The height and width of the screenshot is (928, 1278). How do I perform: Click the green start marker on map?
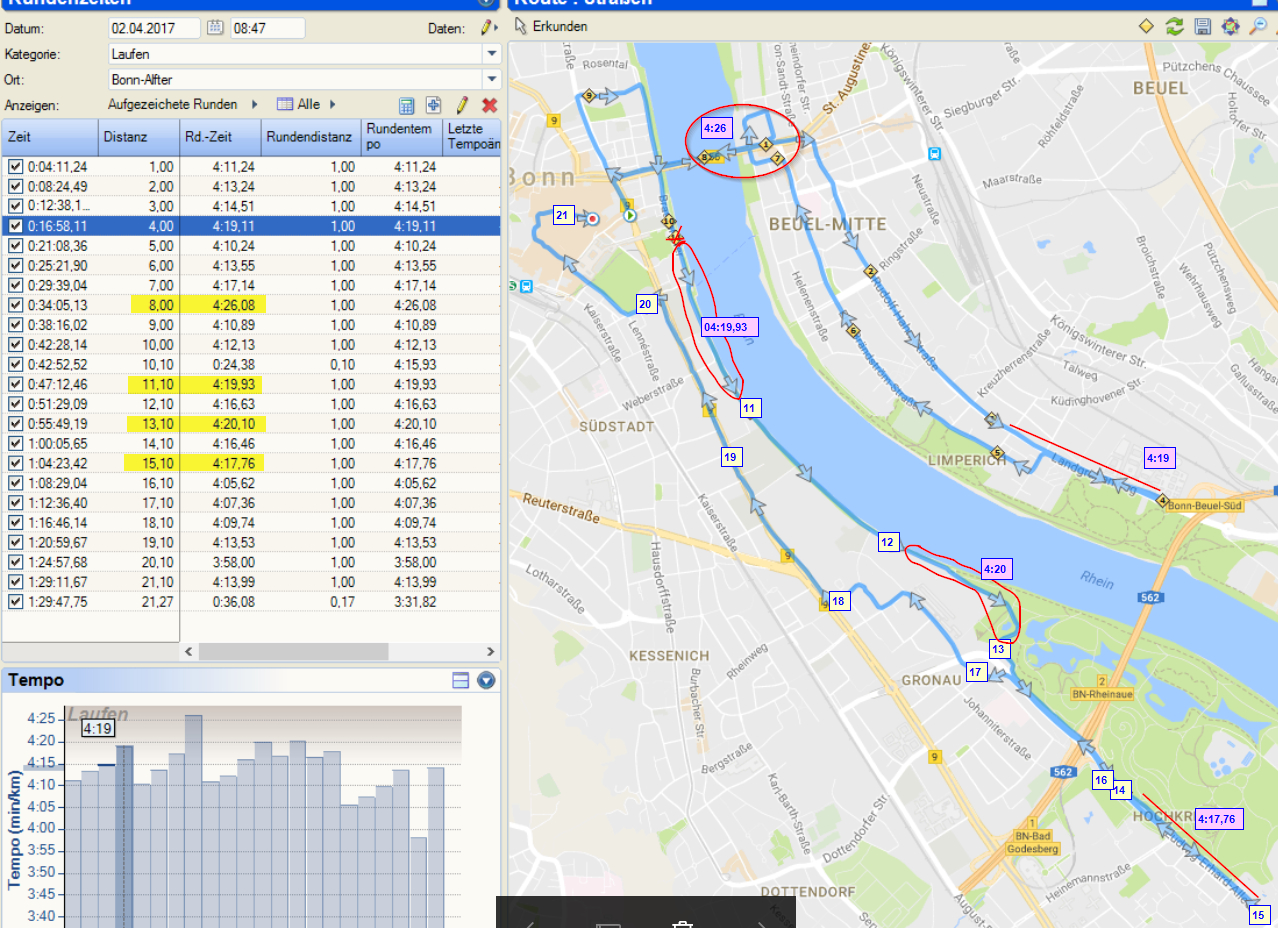click(630, 215)
